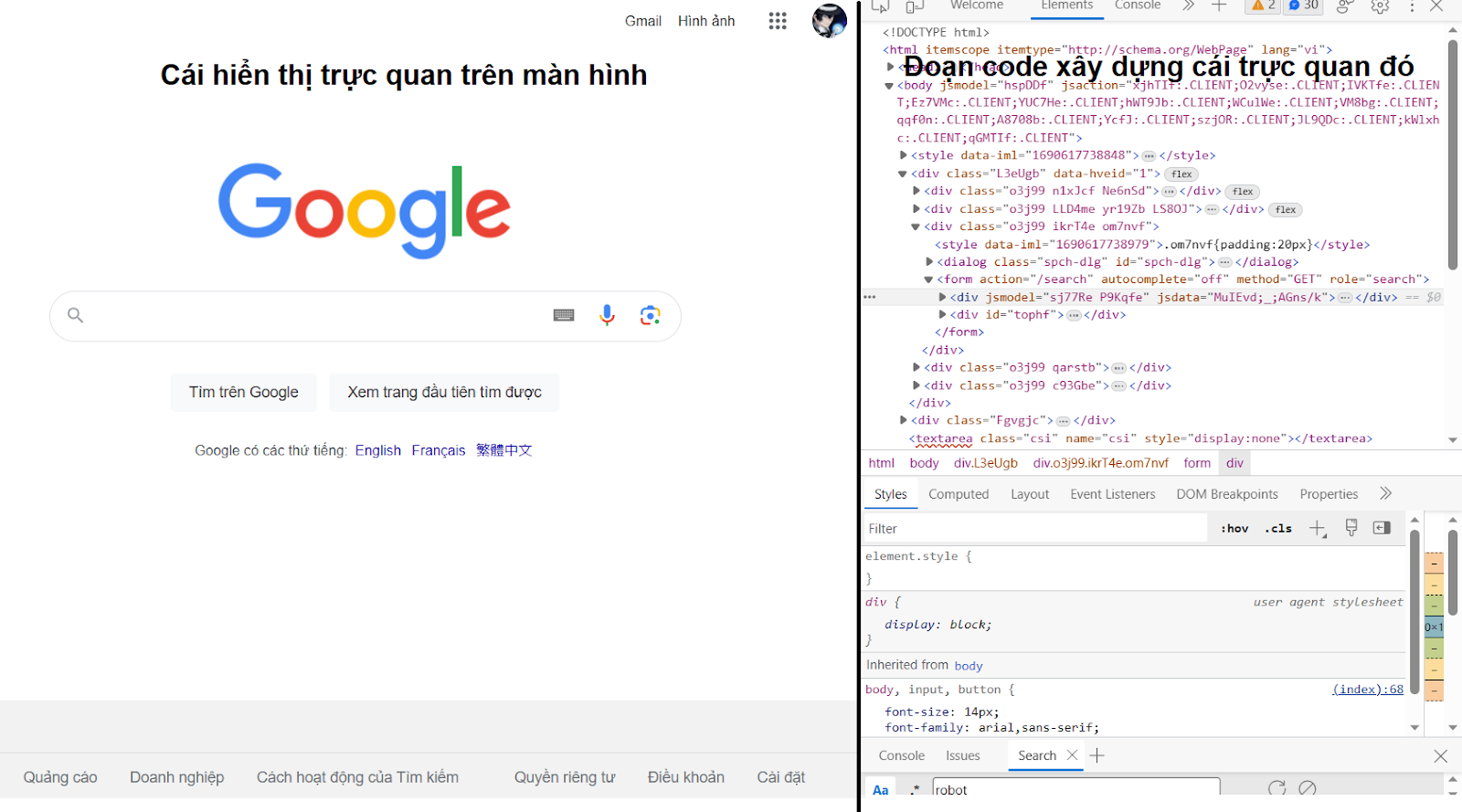Activate the inspect element picker tool
This screenshot has width=1462, height=812.
(x=880, y=6)
